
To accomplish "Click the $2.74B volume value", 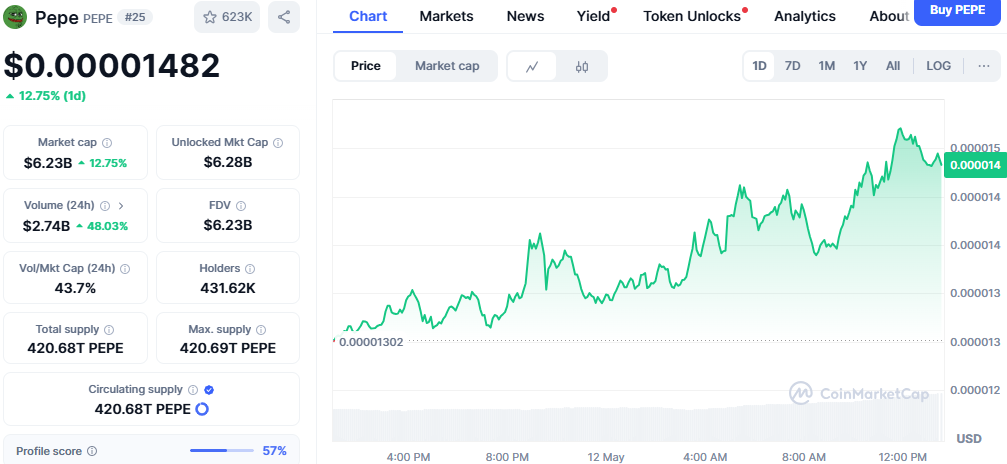I will [47, 226].
